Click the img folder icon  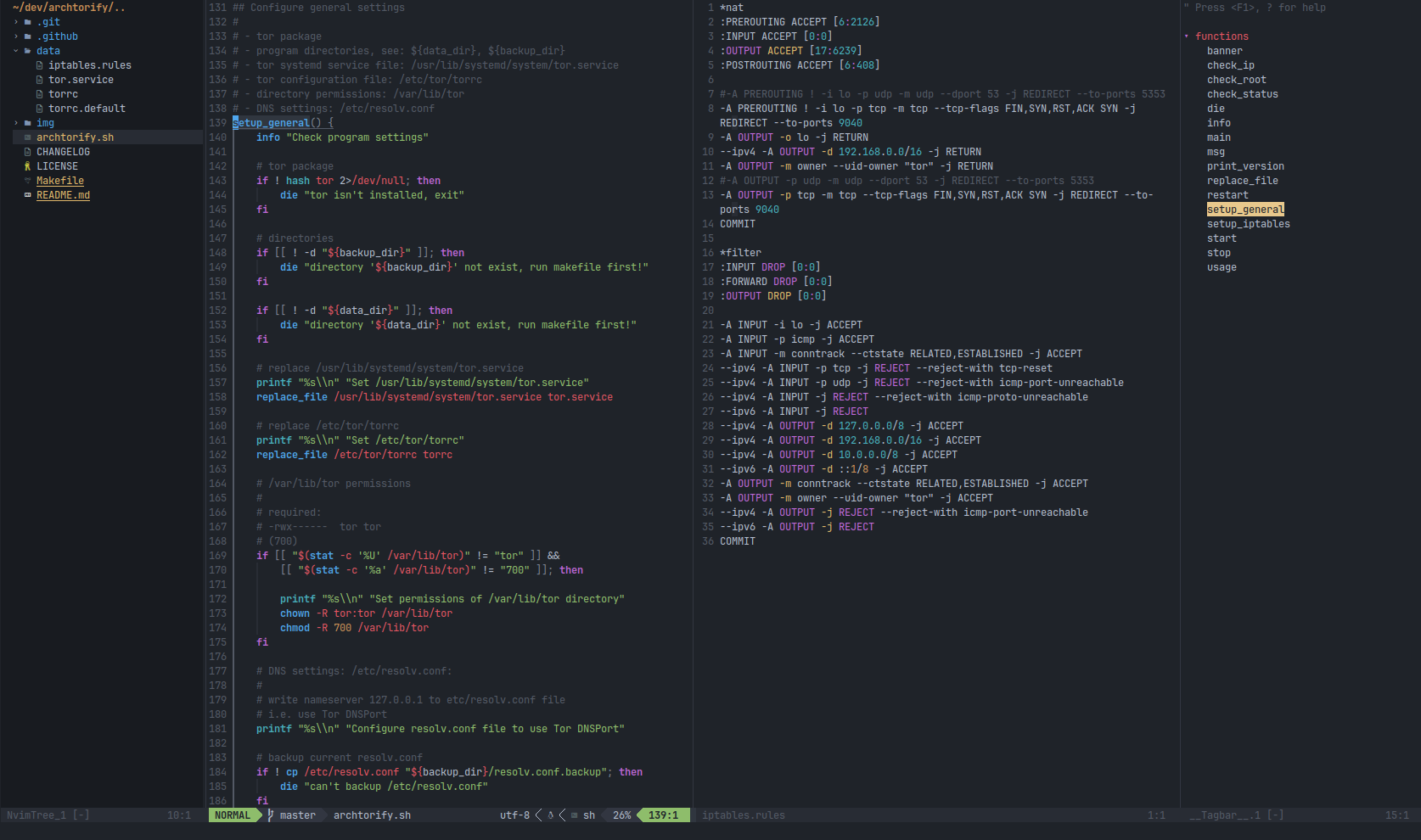pyautogui.click(x=28, y=123)
